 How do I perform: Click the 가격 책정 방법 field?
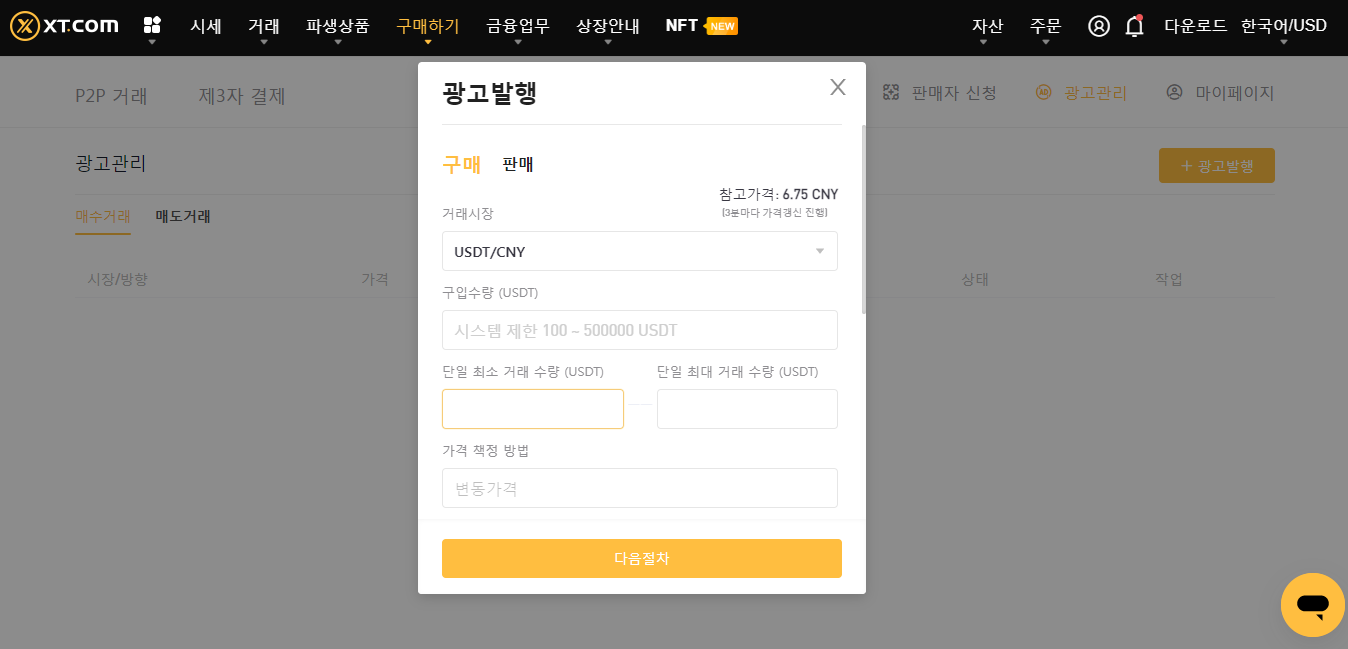(640, 488)
